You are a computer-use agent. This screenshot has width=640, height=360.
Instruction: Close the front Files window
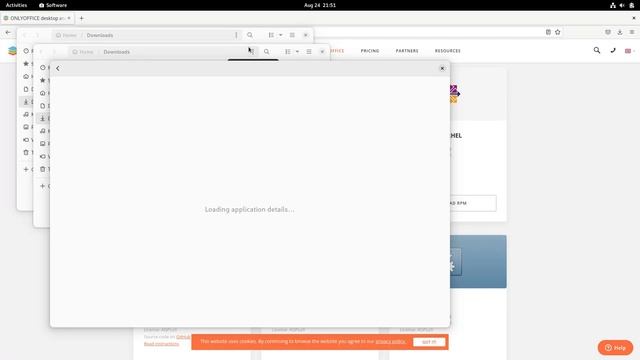(322, 52)
